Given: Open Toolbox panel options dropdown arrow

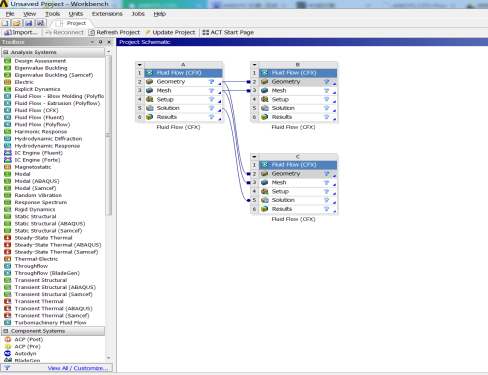Looking at the screenshot, I should click(x=92, y=42).
